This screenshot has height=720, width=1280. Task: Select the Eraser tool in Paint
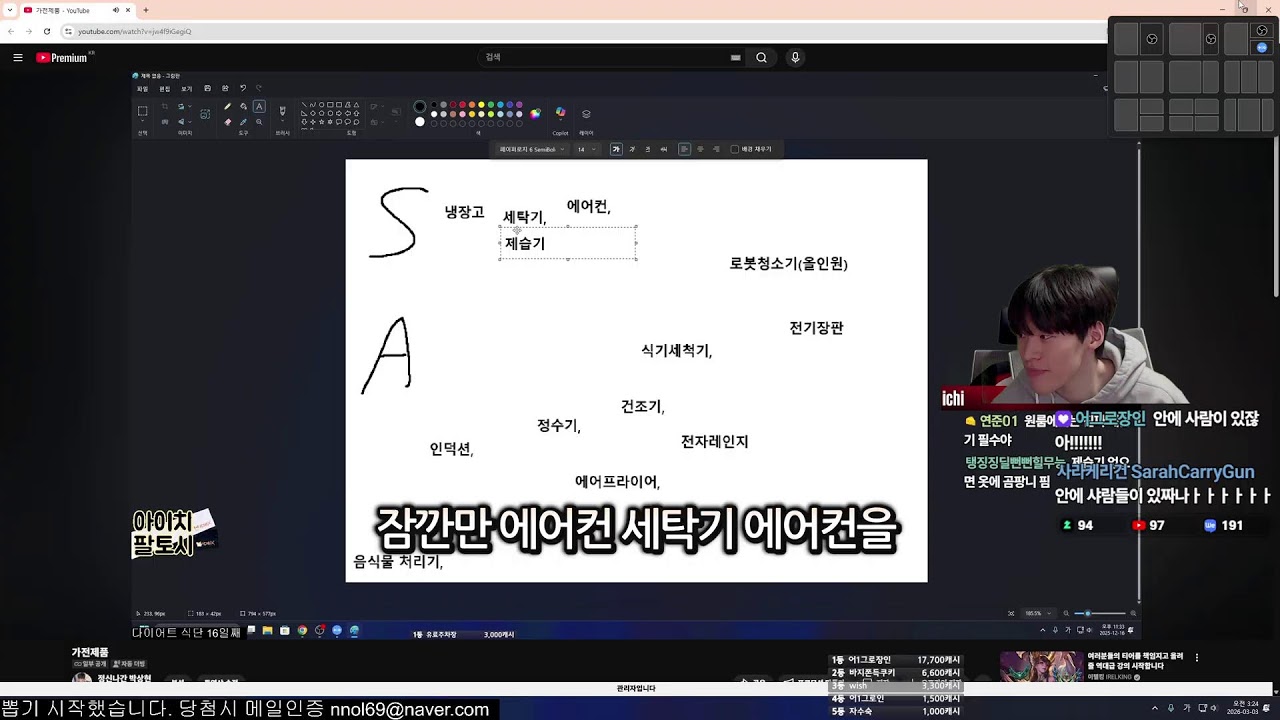point(227,122)
